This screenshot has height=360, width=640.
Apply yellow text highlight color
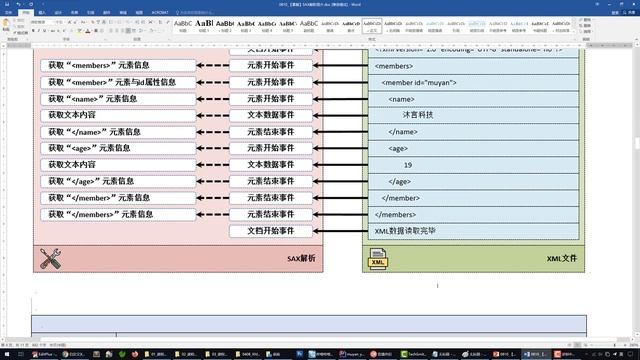(x=80, y=31)
